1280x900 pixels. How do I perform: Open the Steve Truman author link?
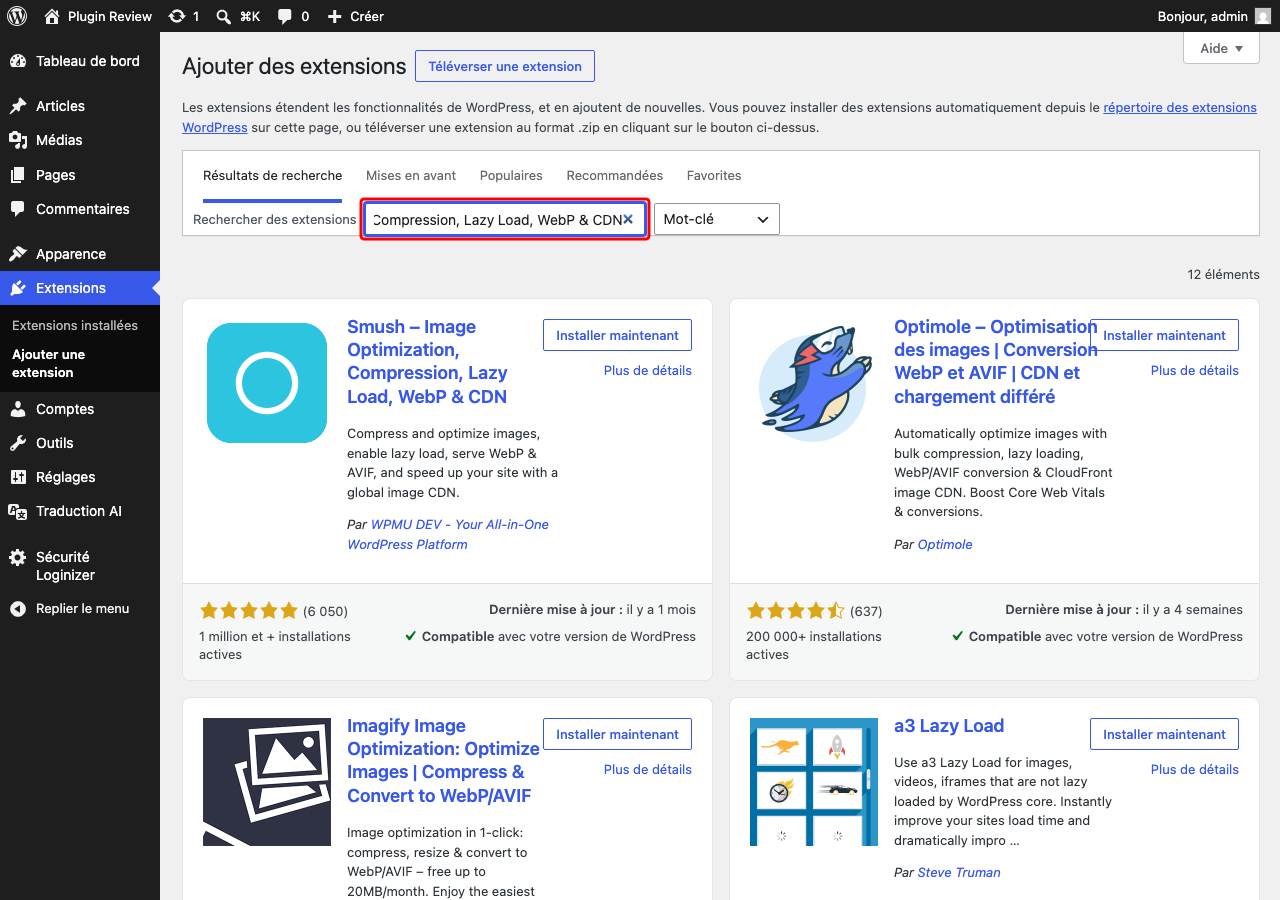959,872
